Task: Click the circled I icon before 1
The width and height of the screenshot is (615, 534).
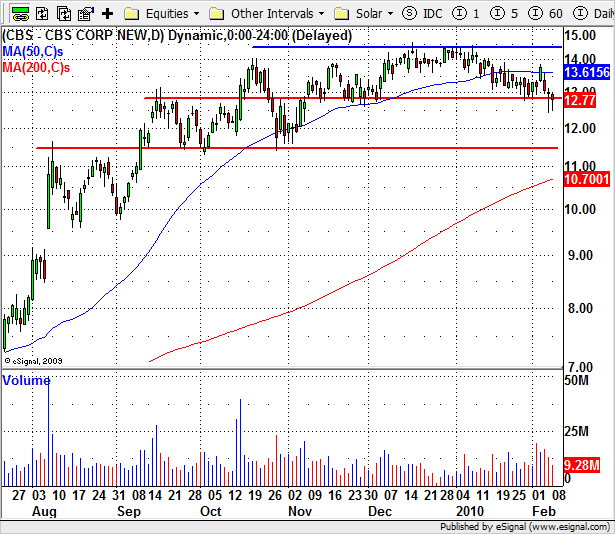Action: (x=459, y=14)
